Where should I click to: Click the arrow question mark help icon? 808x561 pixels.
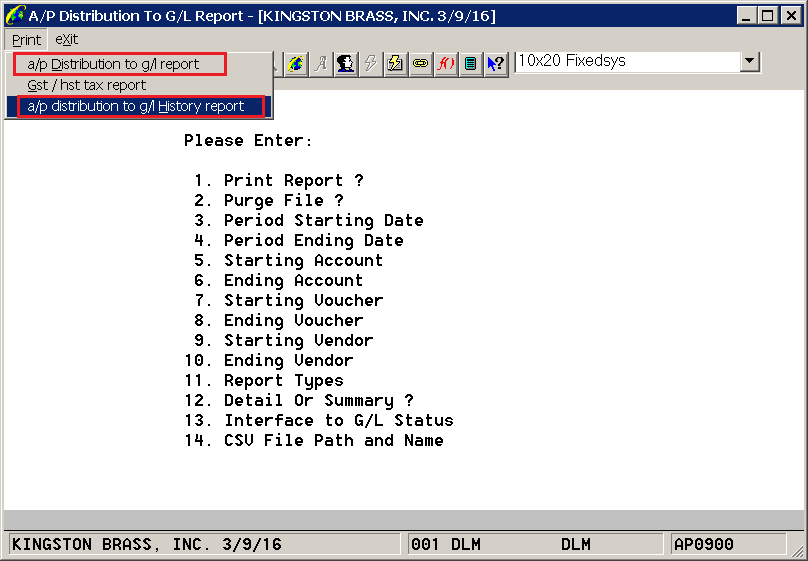pos(496,63)
